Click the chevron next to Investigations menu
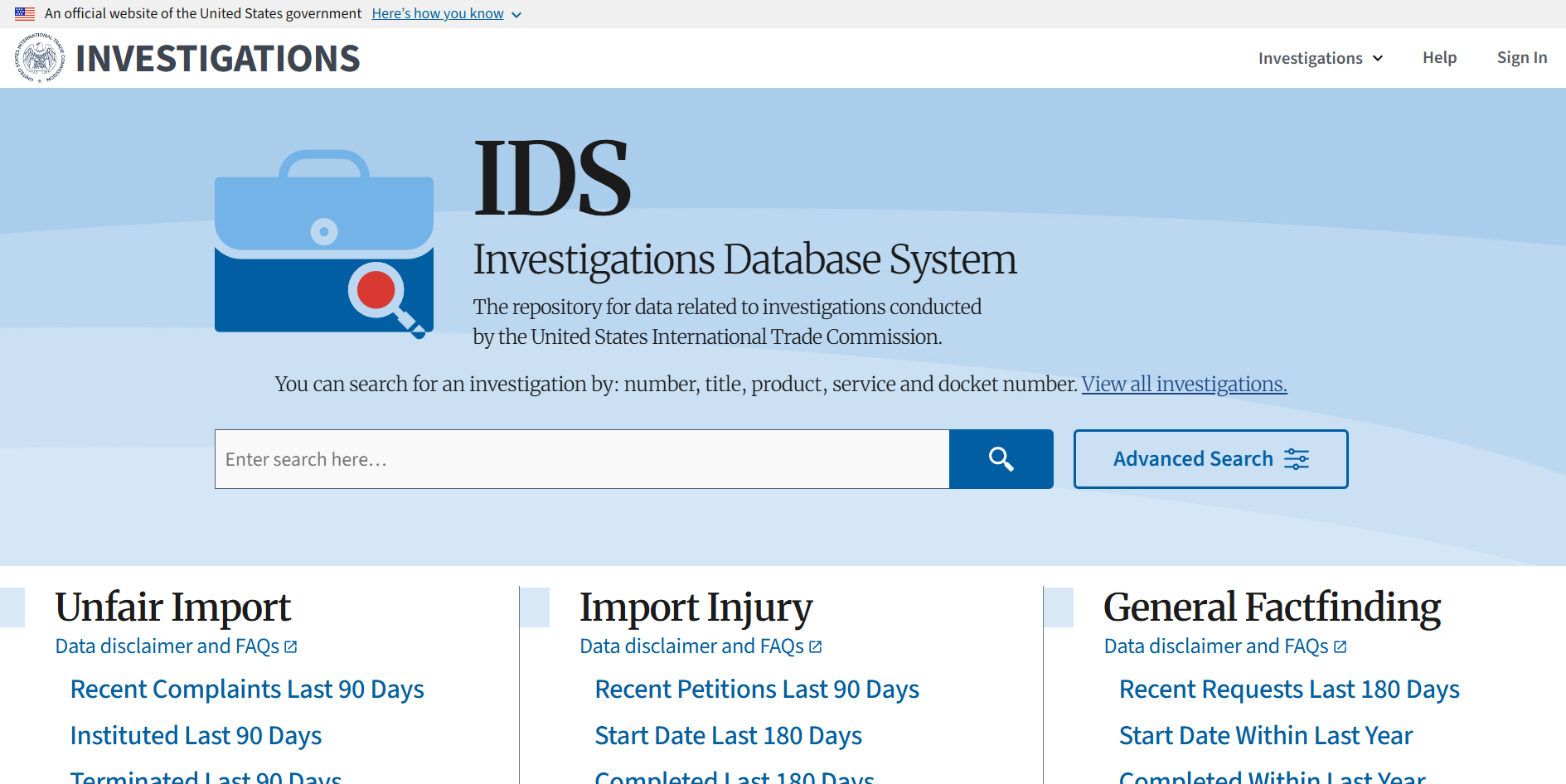Screen dimensions: 1566x784 click(1378, 59)
